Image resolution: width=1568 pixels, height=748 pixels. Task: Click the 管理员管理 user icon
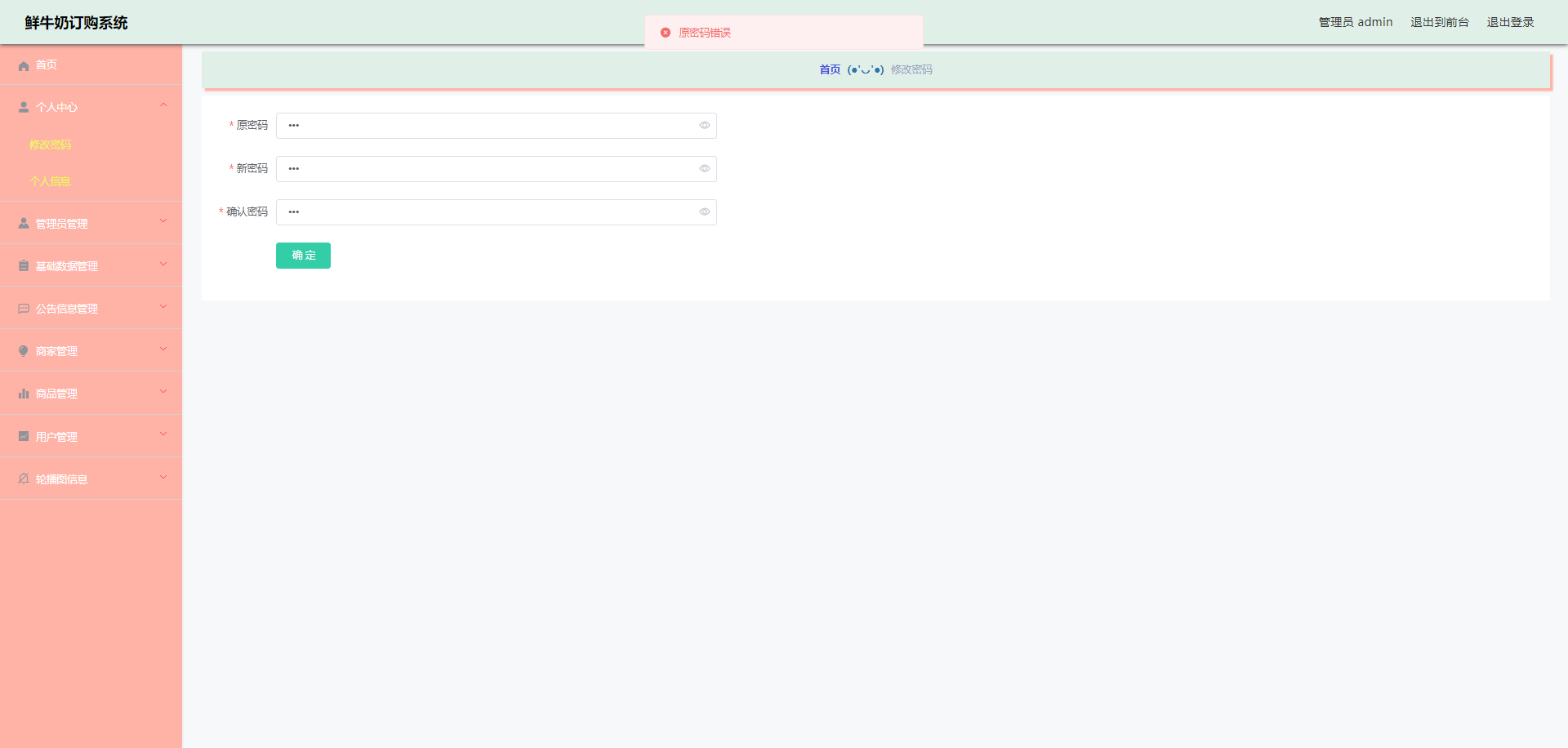click(24, 223)
